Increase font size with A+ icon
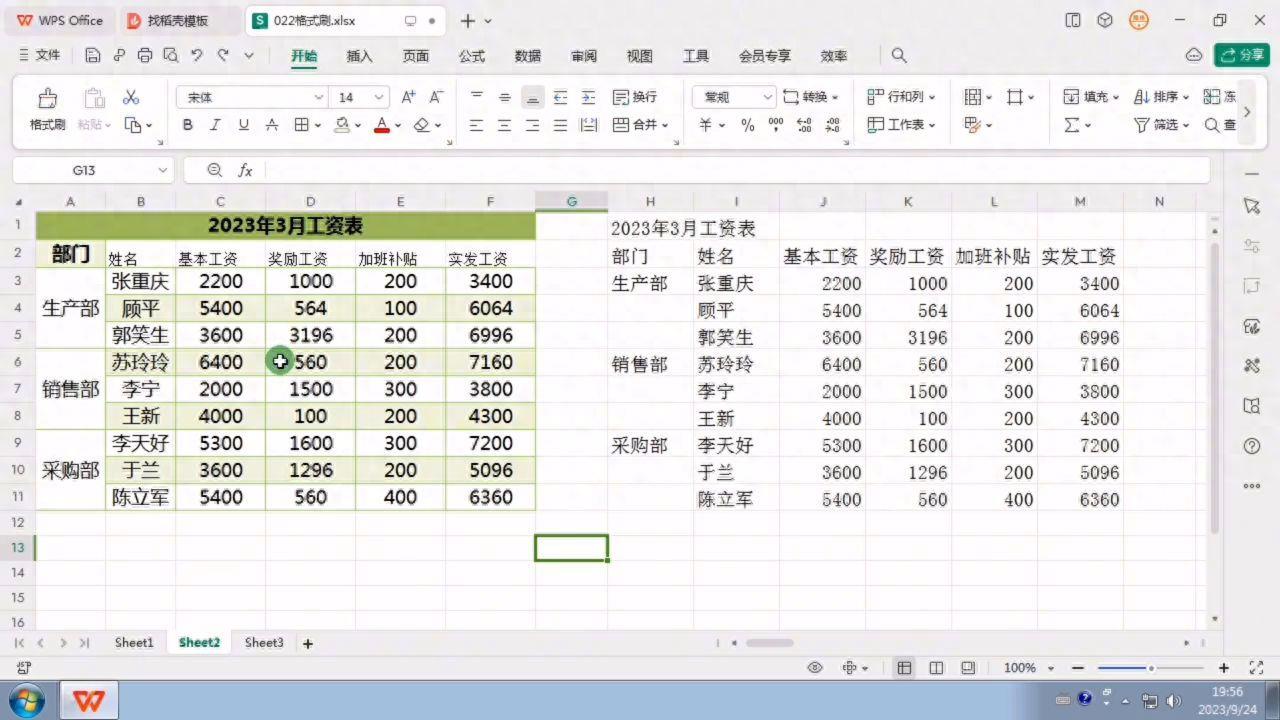The width and height of the screenshot is (1280, 720). (x=408, y=97)
